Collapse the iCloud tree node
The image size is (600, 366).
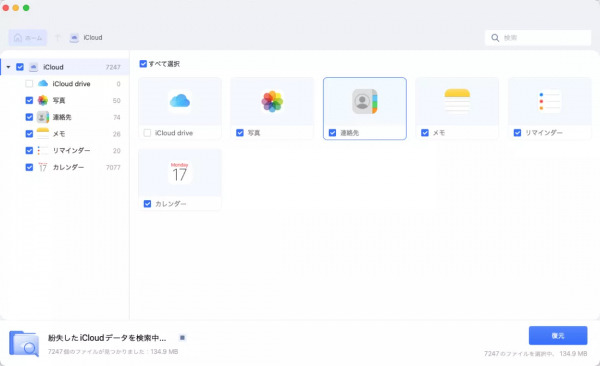pyautogui.click(x=8, y=67)
